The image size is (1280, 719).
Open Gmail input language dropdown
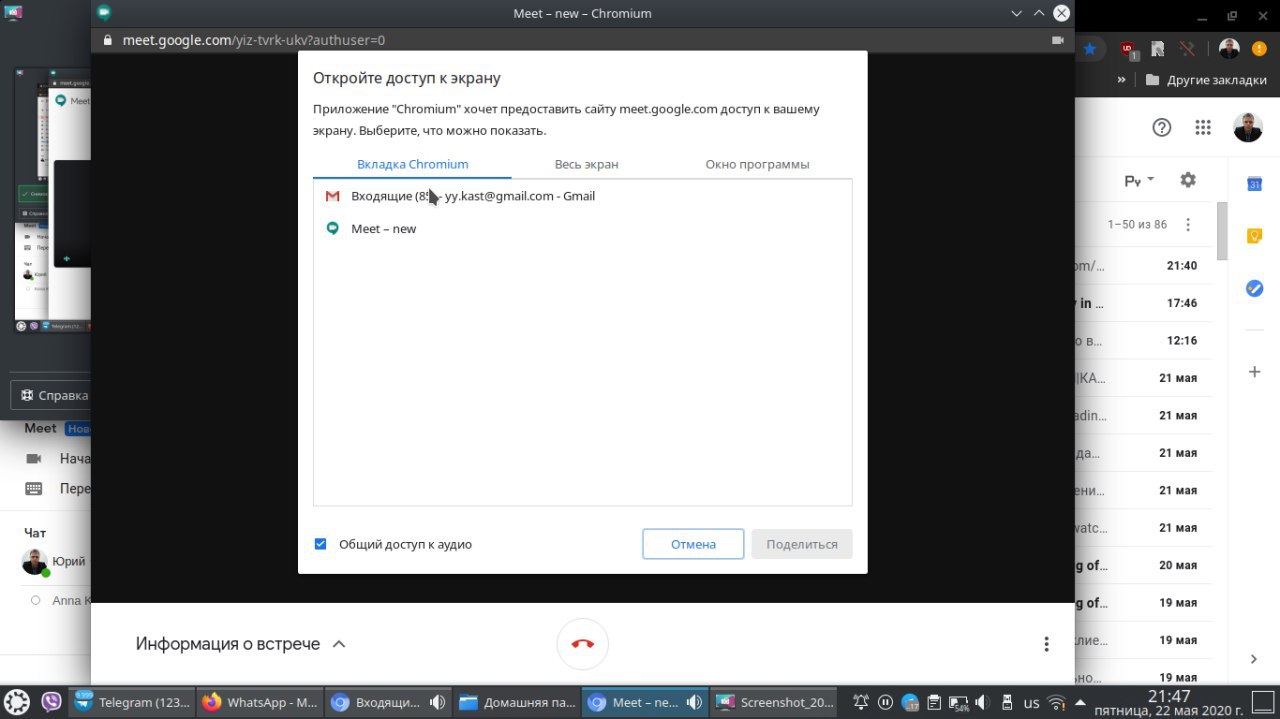click(1139, 181)
